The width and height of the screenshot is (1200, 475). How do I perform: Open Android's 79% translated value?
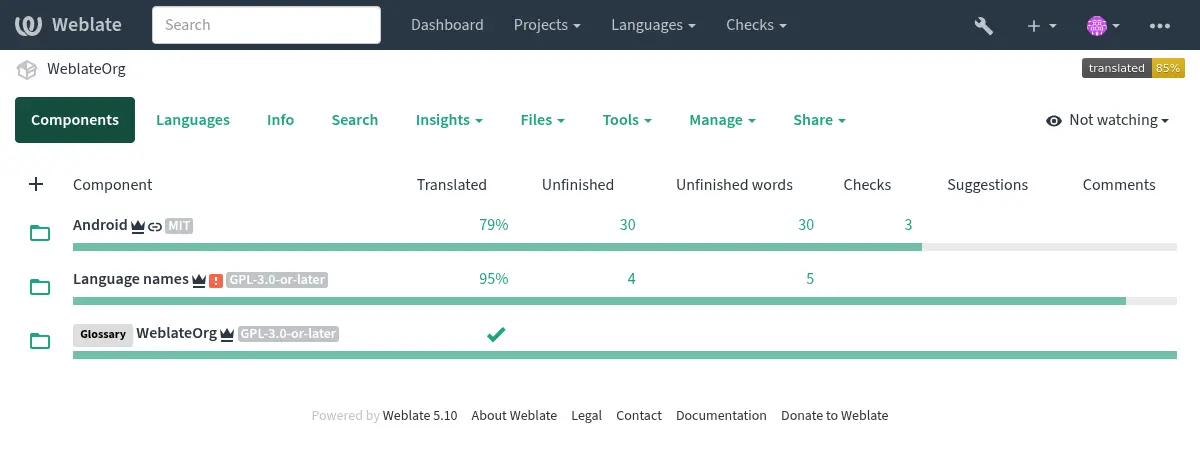tap(494, 225)
